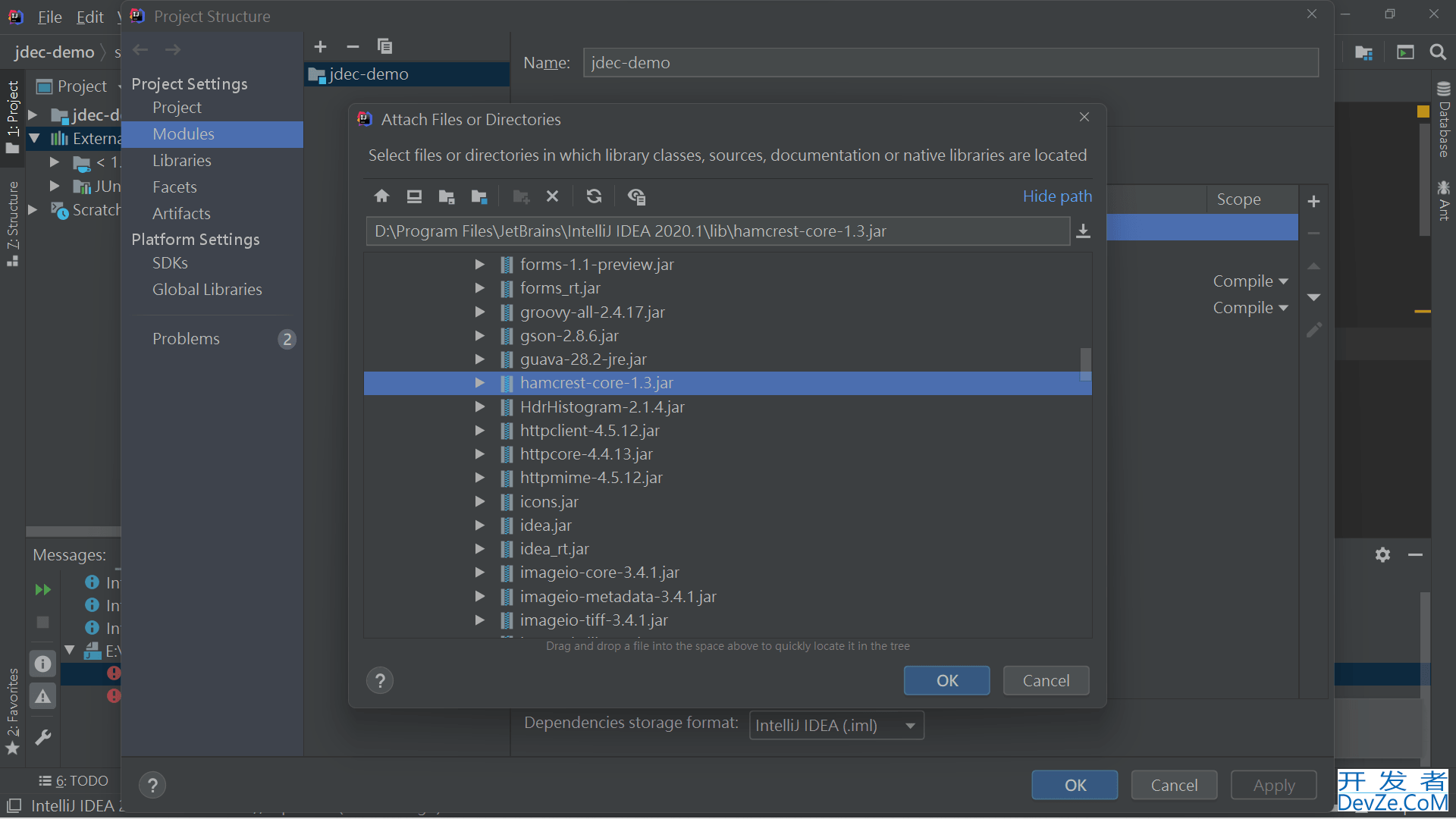Viewport: 1456px width, 819px height.
Task: Open path history download arrow beside path field
Action: (x=1083, y=231)
